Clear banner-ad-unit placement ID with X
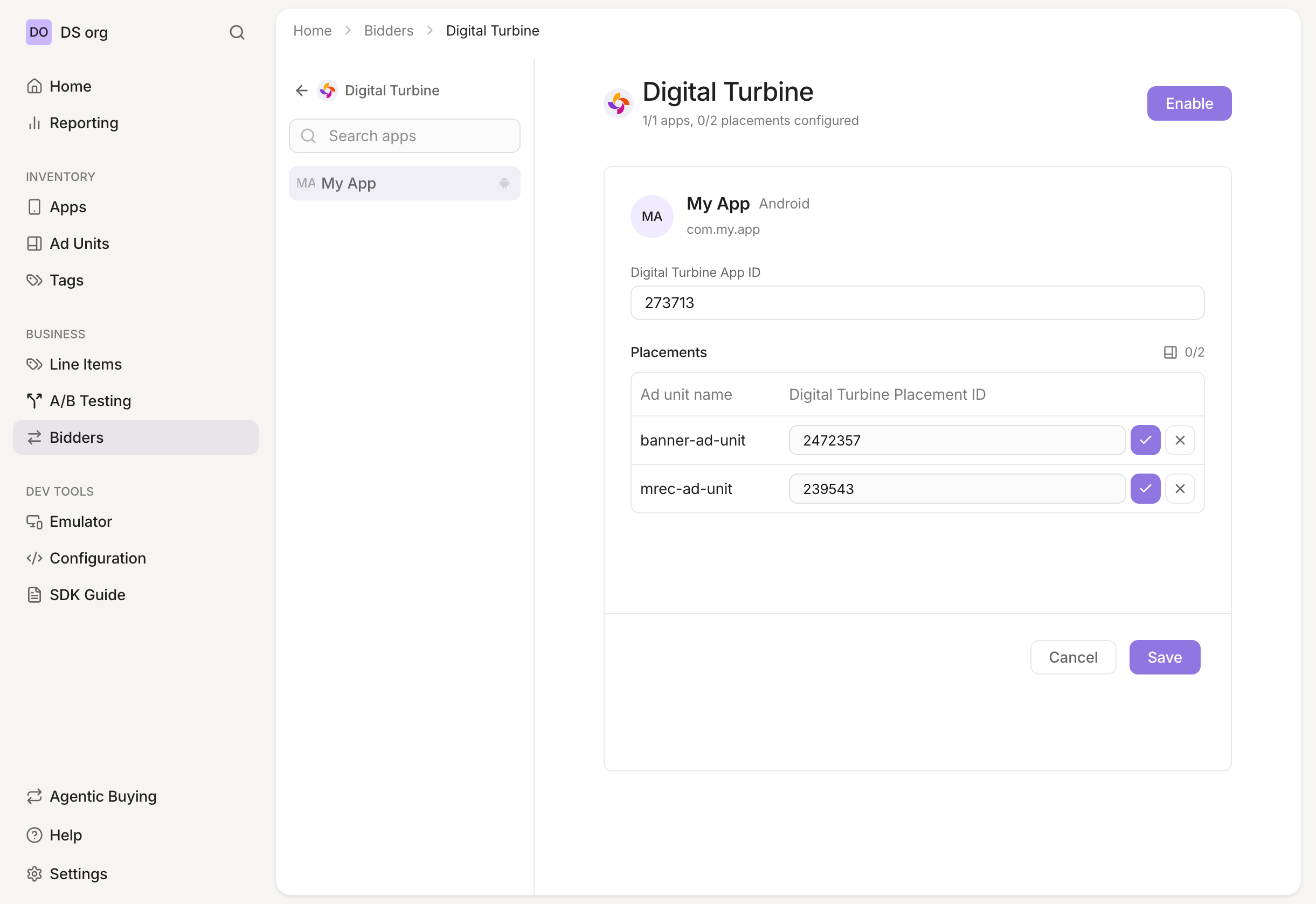Image resolution: width=1316 pixels, height=904 pixels. [x=1180, y=440]
